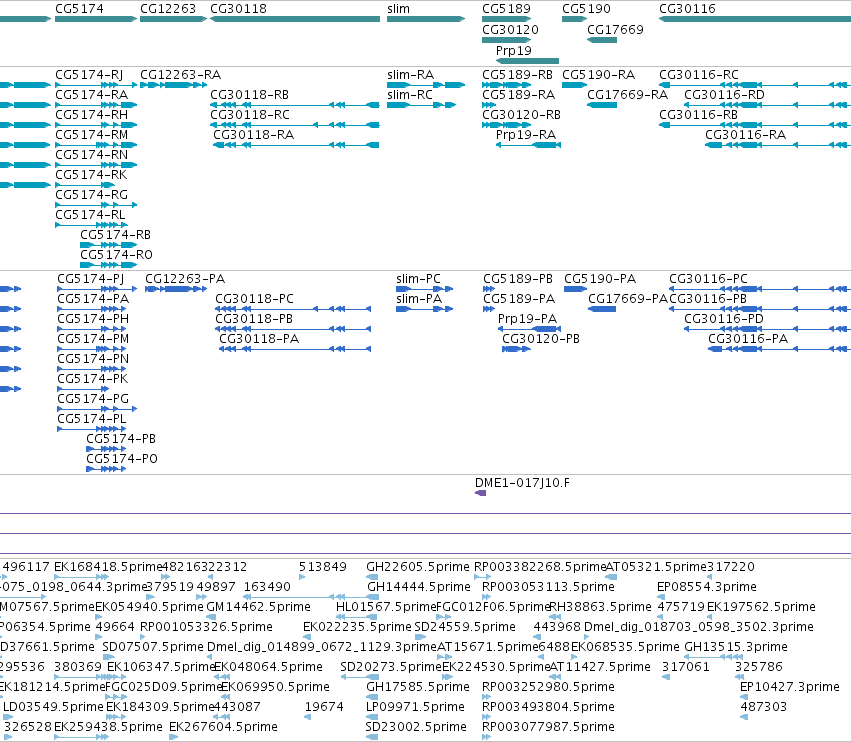Select the CG12263 gene label

[x=168, y=9]
